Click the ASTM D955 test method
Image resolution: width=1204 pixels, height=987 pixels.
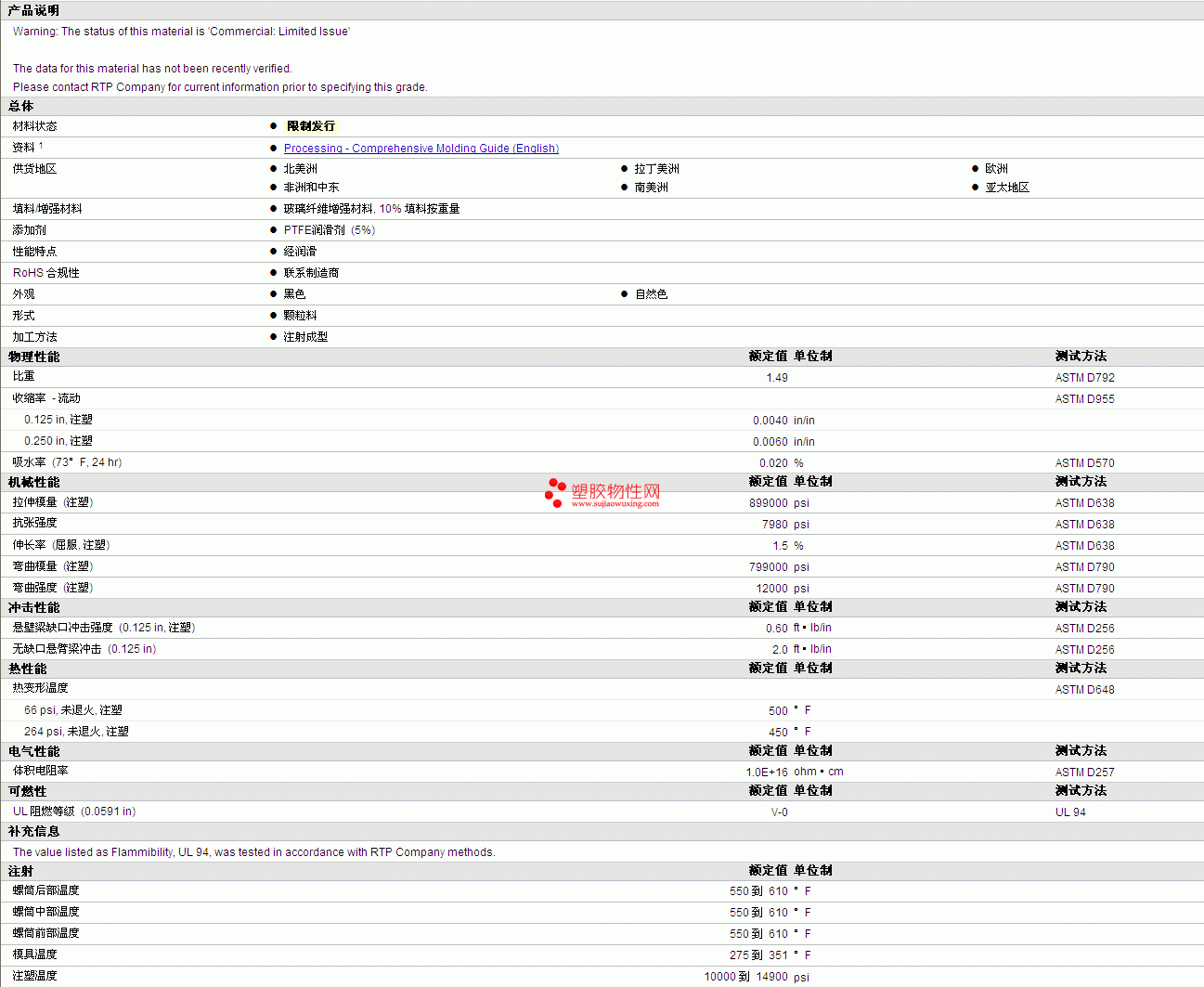coord(1085,399)
